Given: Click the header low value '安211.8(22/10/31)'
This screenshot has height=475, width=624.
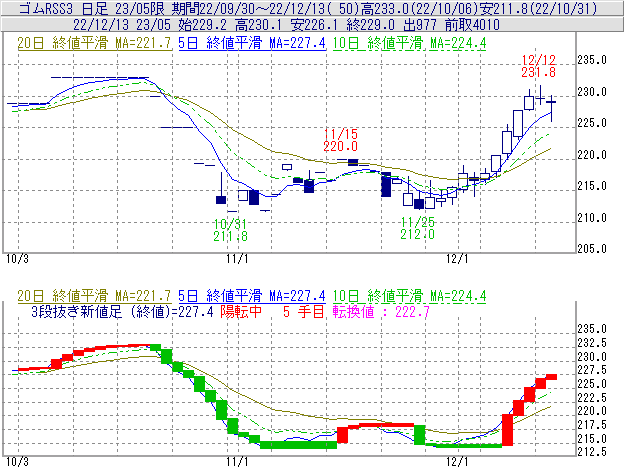Looking at the screenshot, I should (539, 9).
